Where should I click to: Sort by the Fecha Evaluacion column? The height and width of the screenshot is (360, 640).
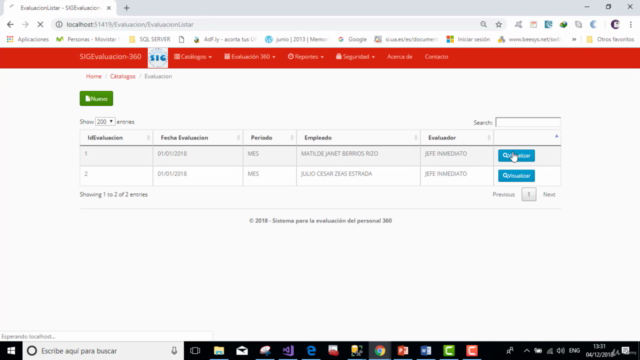point(198,138)
